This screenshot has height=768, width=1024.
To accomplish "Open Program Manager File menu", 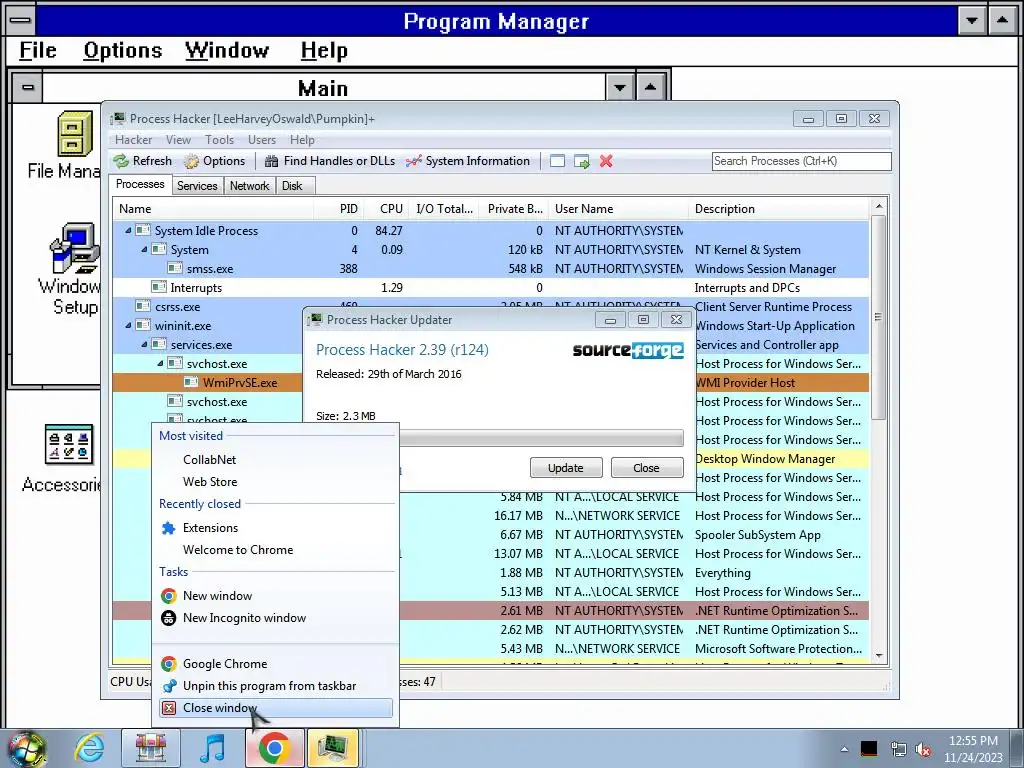I will pyautogui.click(x=38, y=50).
